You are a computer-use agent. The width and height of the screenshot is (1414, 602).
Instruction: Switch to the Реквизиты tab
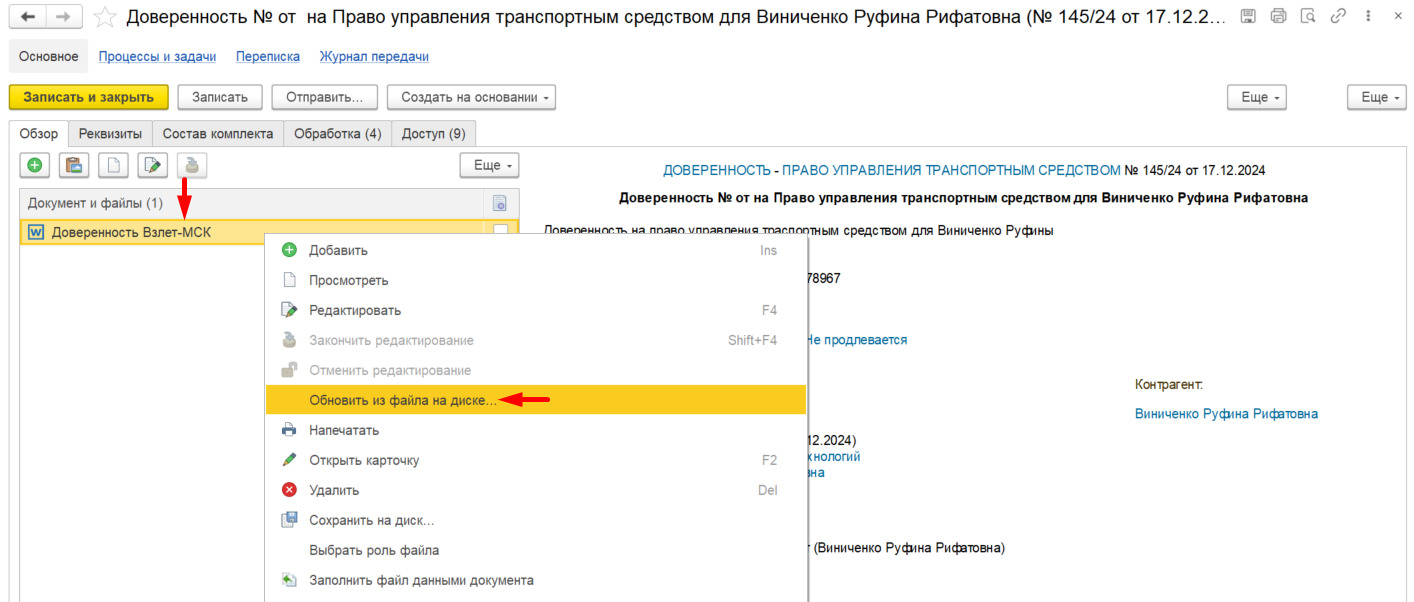pyautogui.click(x=111, y=133)
